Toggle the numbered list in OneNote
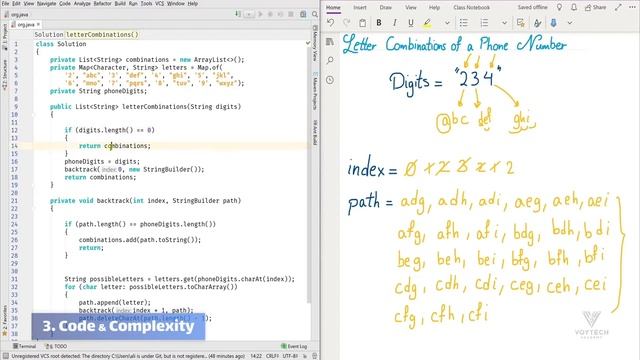Image resolution: width=640 pixels, height=360 pixels. pos(484,23)
